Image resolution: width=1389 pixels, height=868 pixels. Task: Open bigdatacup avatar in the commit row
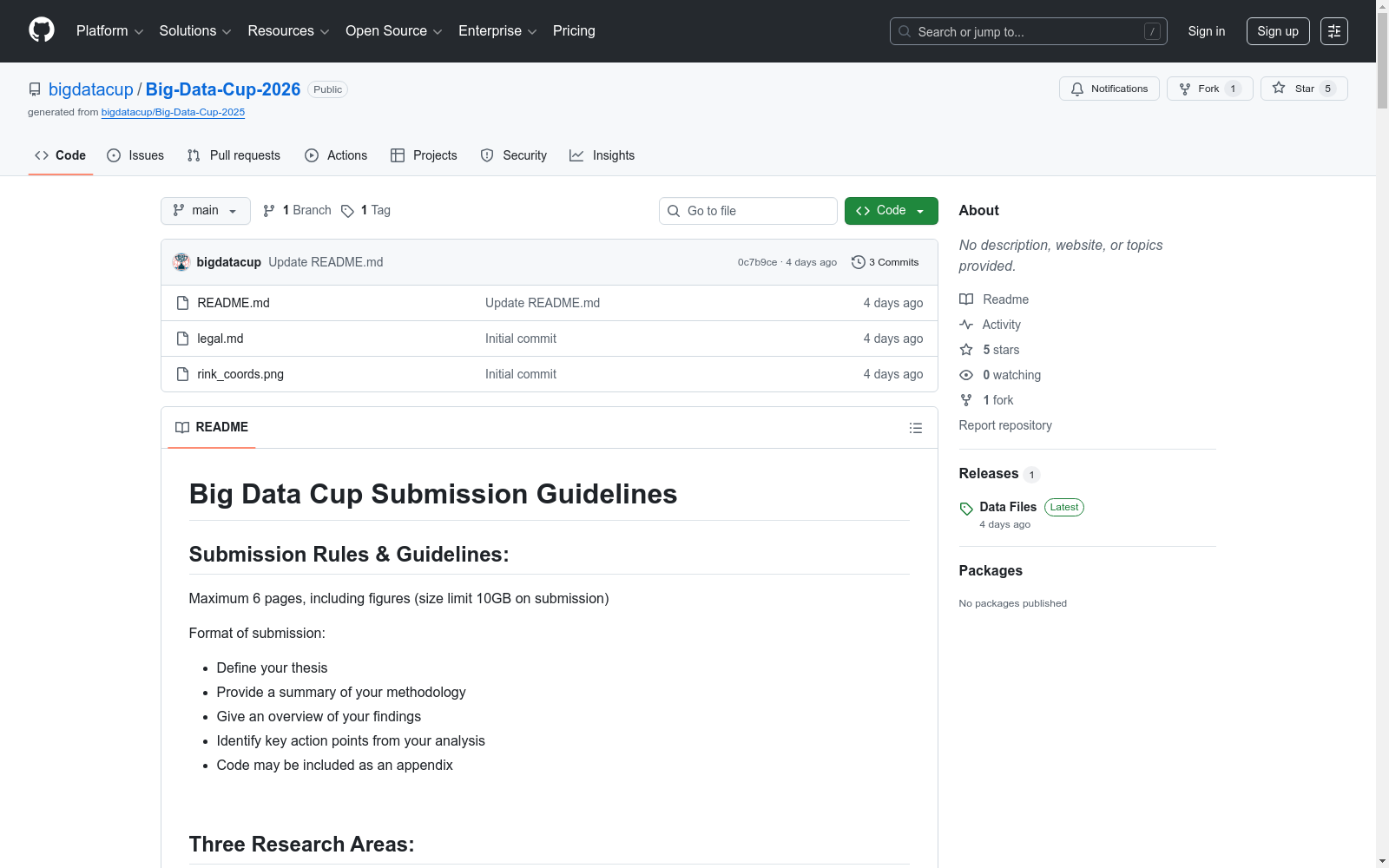[181, 262]
